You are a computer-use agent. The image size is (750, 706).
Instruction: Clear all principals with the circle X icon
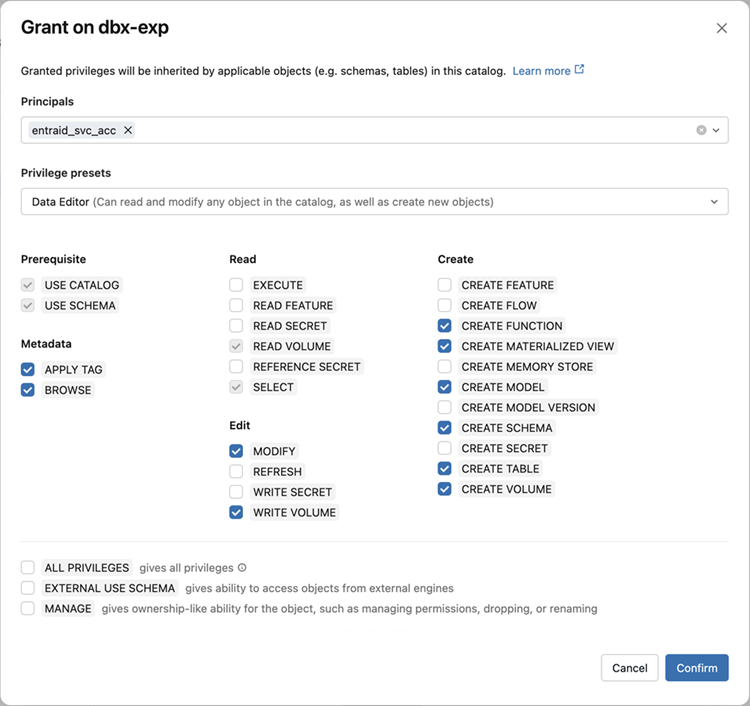[701, 130]
